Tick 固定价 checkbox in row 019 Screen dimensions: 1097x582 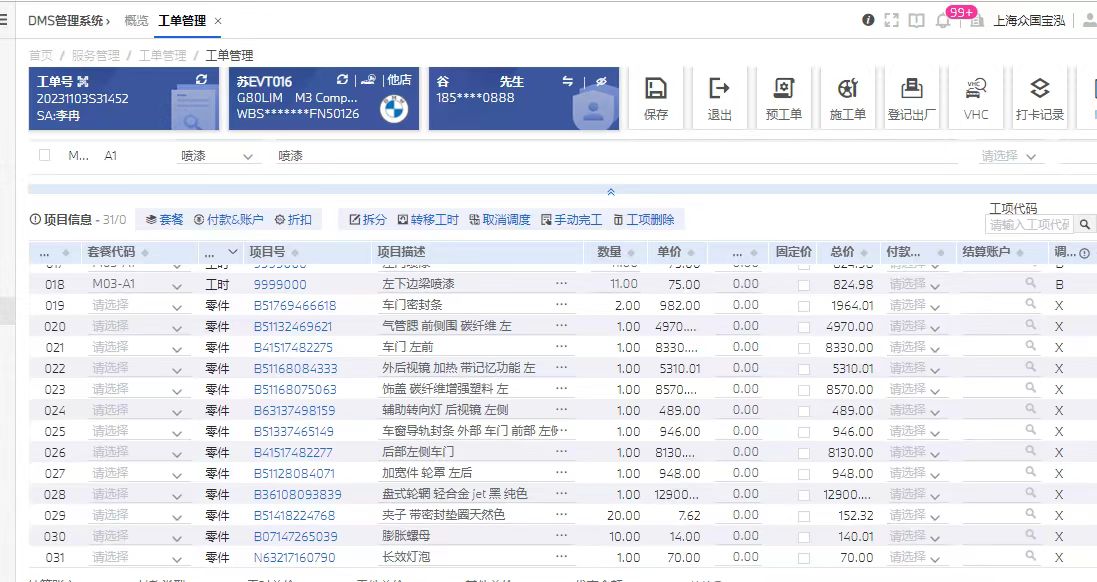[x=804, y=306]
